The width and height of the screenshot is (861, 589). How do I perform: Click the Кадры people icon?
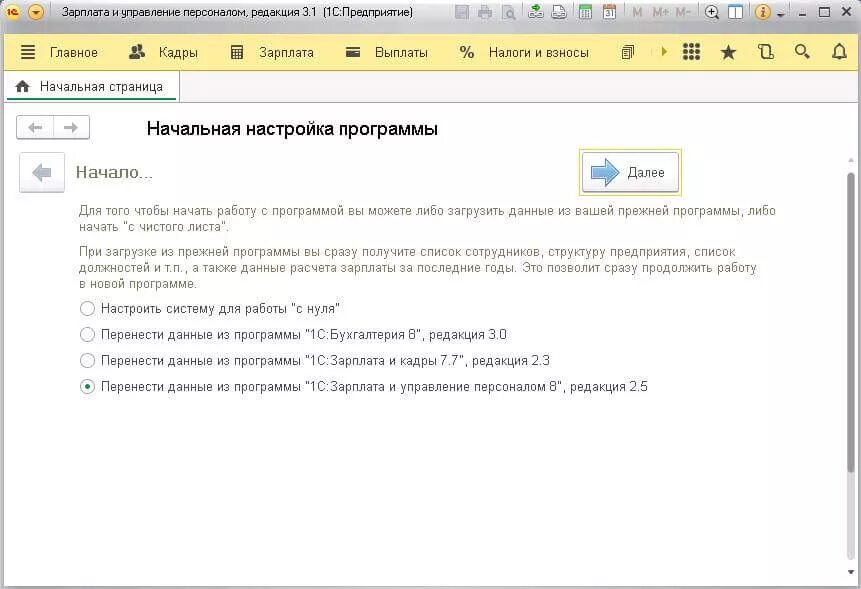(x=137, y=52)
